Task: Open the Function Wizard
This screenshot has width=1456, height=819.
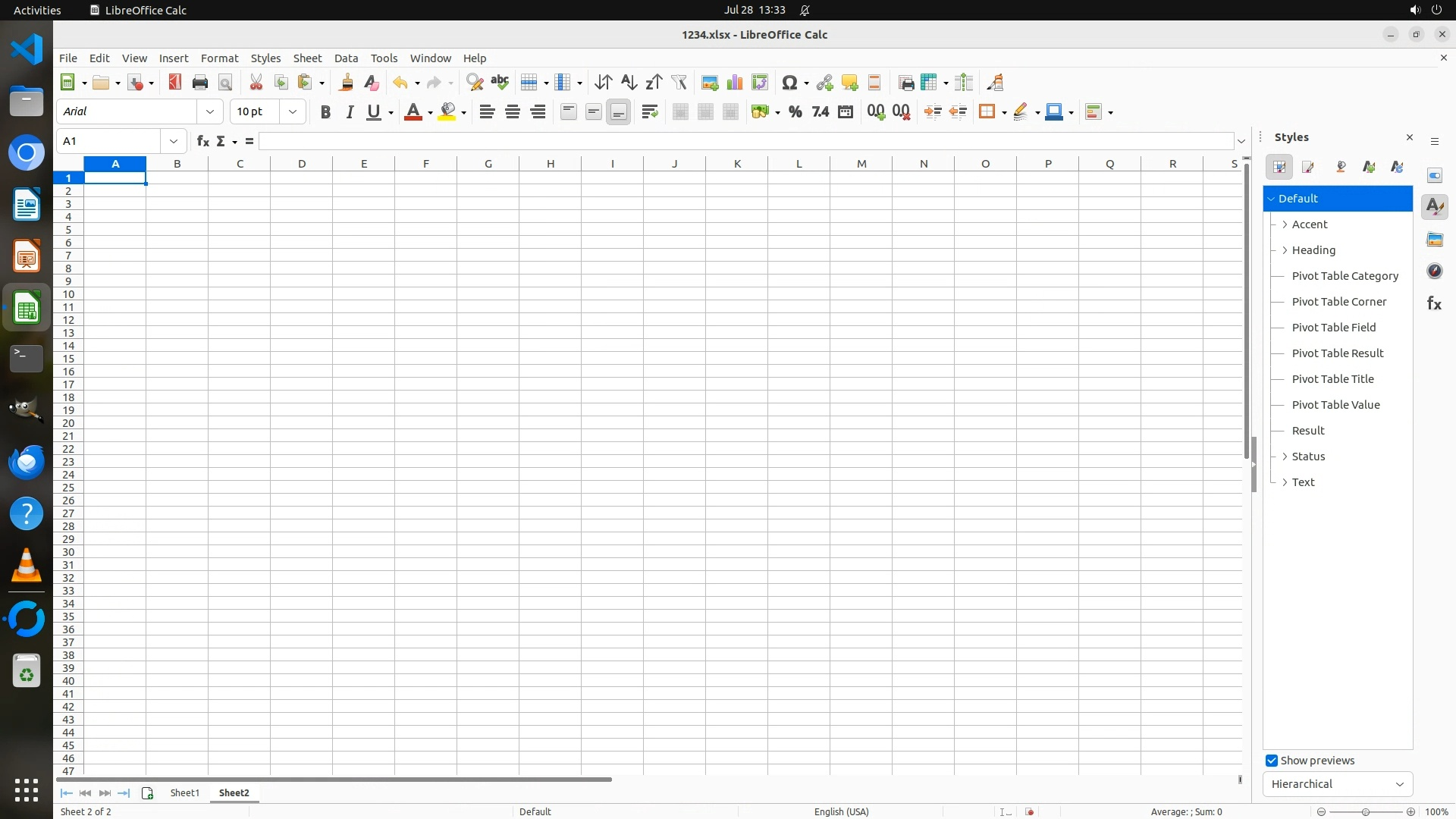Action: (x=202, y=141)
